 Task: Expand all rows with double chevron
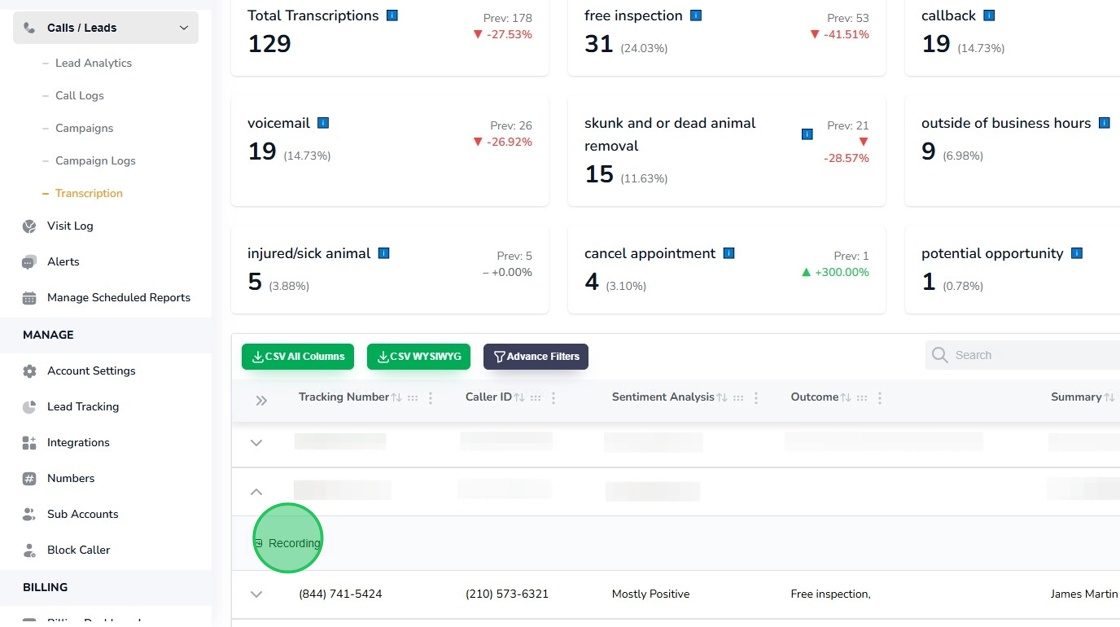[261, 401]
